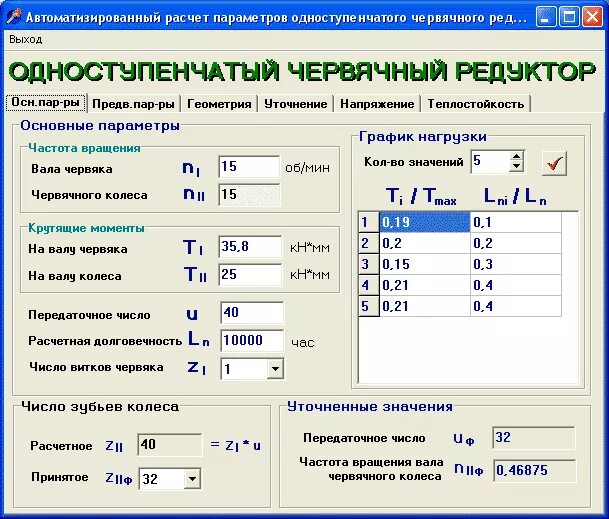
Task: Open the Выход menu
Action: pos(26,39)
